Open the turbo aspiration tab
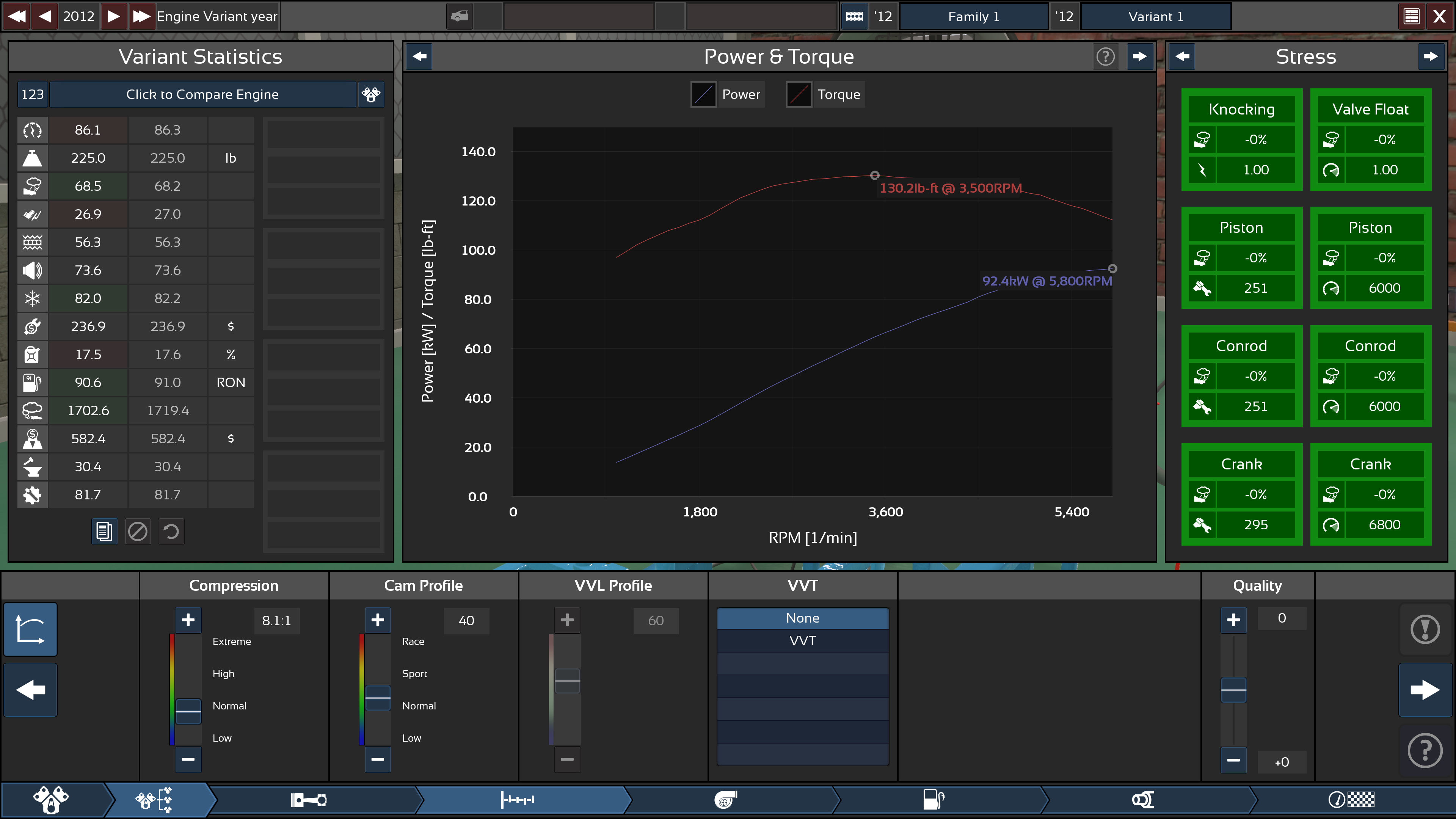 pos(726,800)
